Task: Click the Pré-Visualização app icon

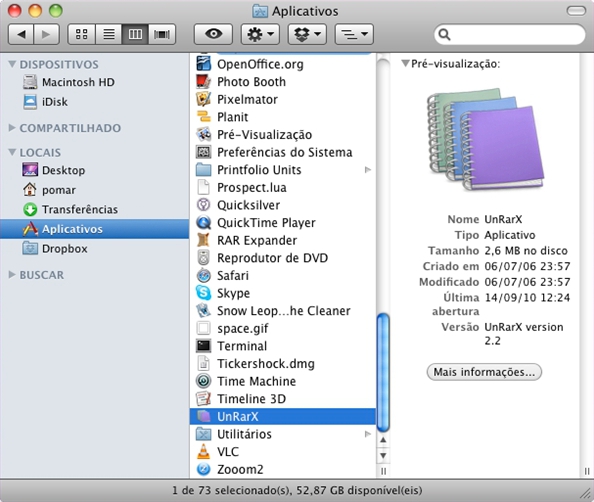Action: point(203,134)
